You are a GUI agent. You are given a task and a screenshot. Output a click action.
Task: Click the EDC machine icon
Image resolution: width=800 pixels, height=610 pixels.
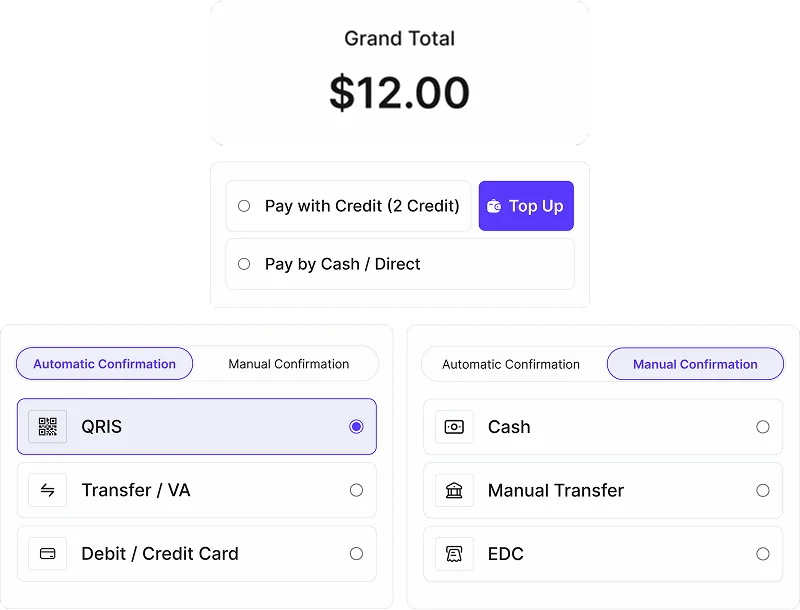(454, 553)
